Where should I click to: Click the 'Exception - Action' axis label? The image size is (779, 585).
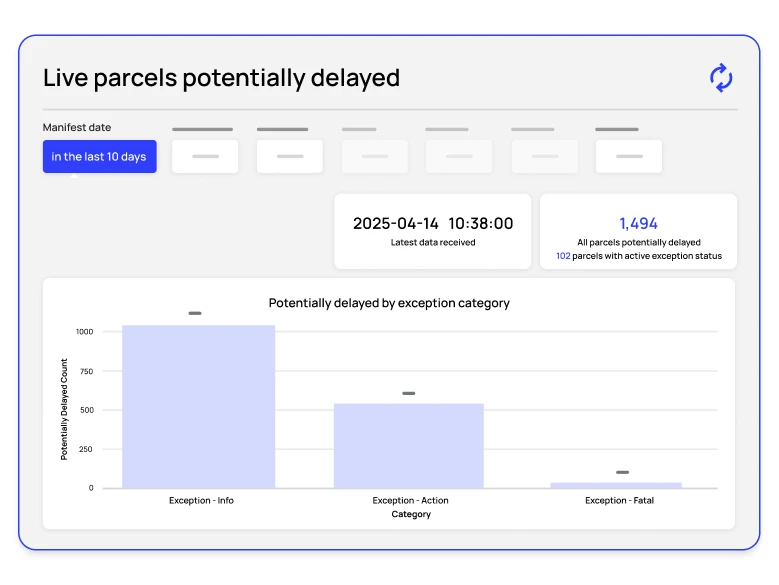coord(410,500)
